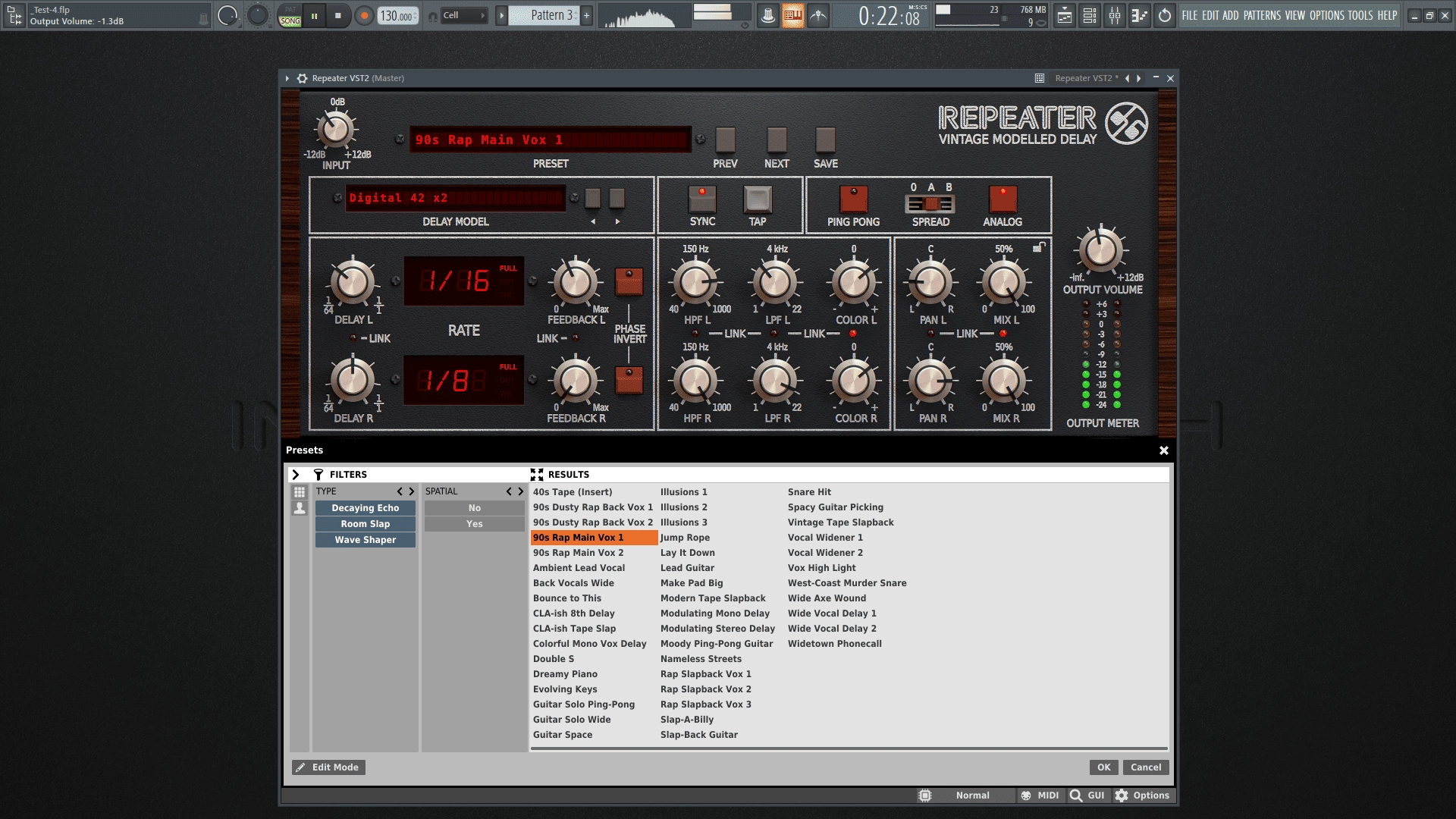Click Cancel in the Presets panel
This screenshot has width=1456, height=819.
1146,767
